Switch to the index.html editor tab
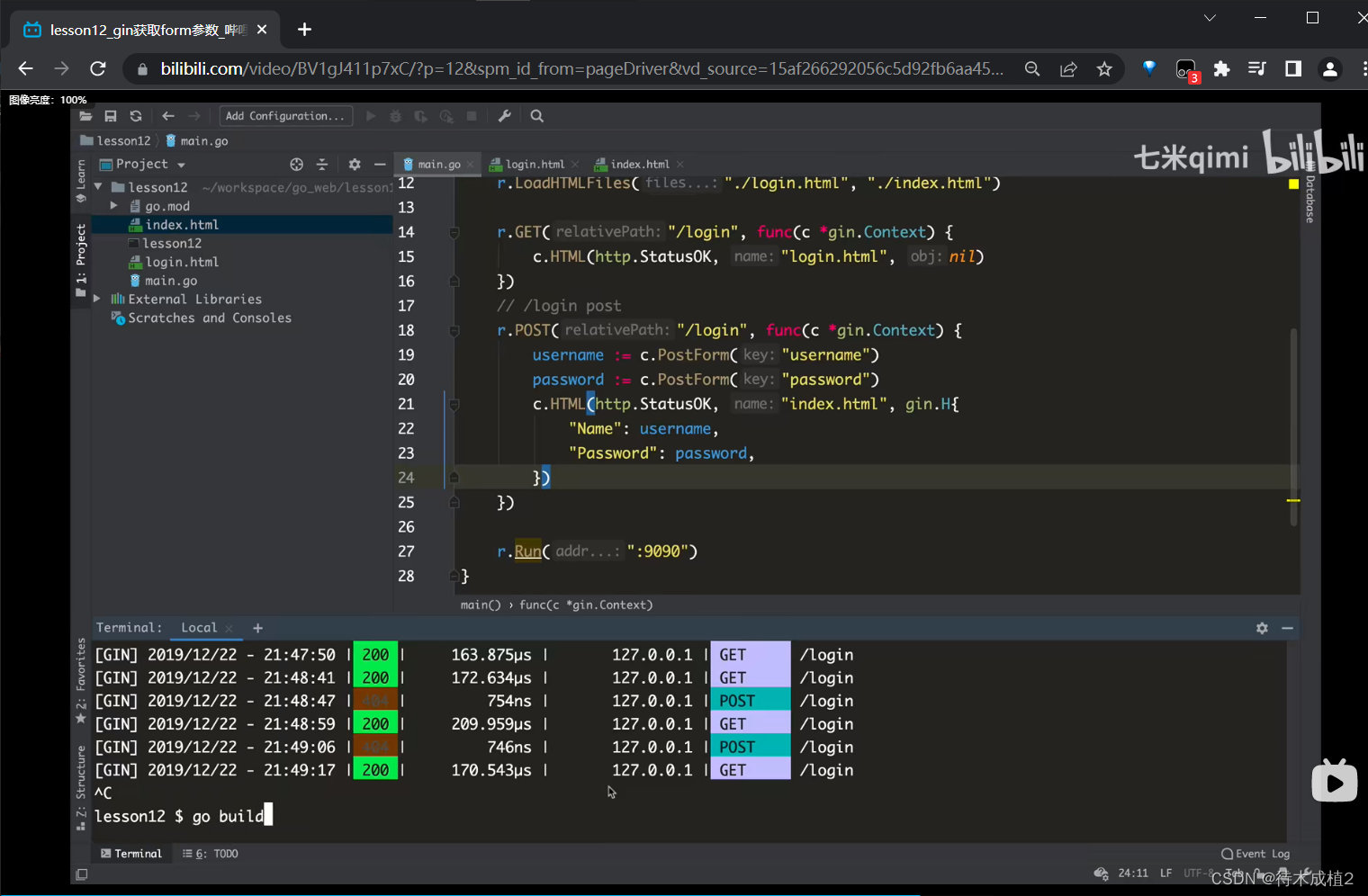The height and width of the screenshot is (896, 1368). 639,165
